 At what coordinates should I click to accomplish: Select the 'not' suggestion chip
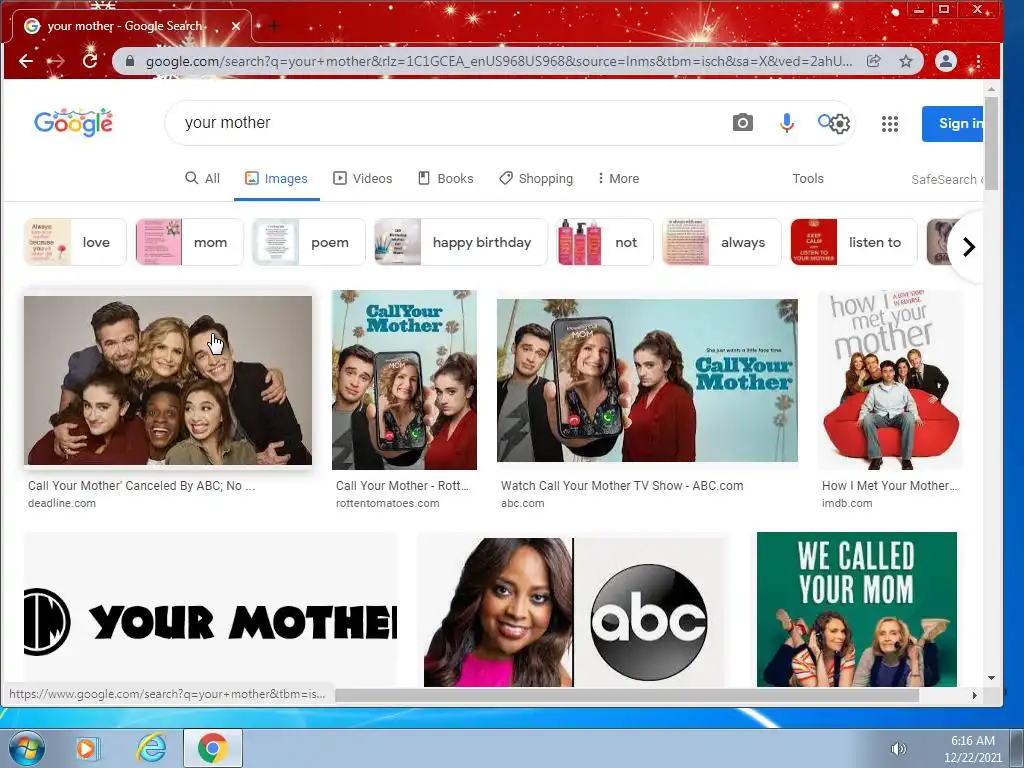click(x=605, y=242)
